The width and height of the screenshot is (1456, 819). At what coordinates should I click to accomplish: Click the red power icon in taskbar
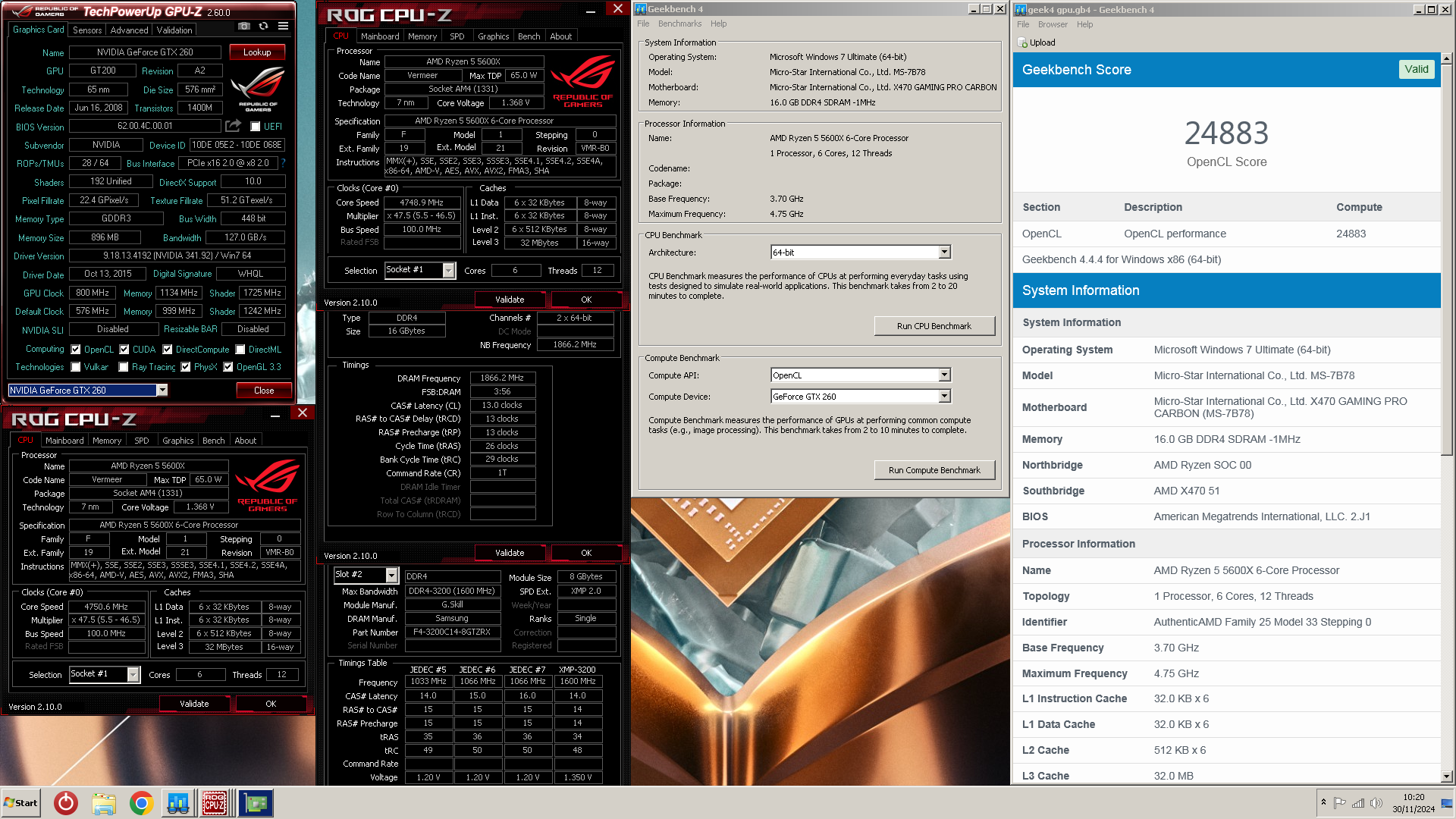(66, 803)
